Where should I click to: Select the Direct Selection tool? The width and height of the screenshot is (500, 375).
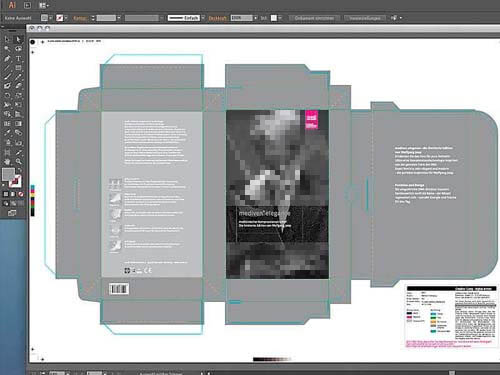18,39
